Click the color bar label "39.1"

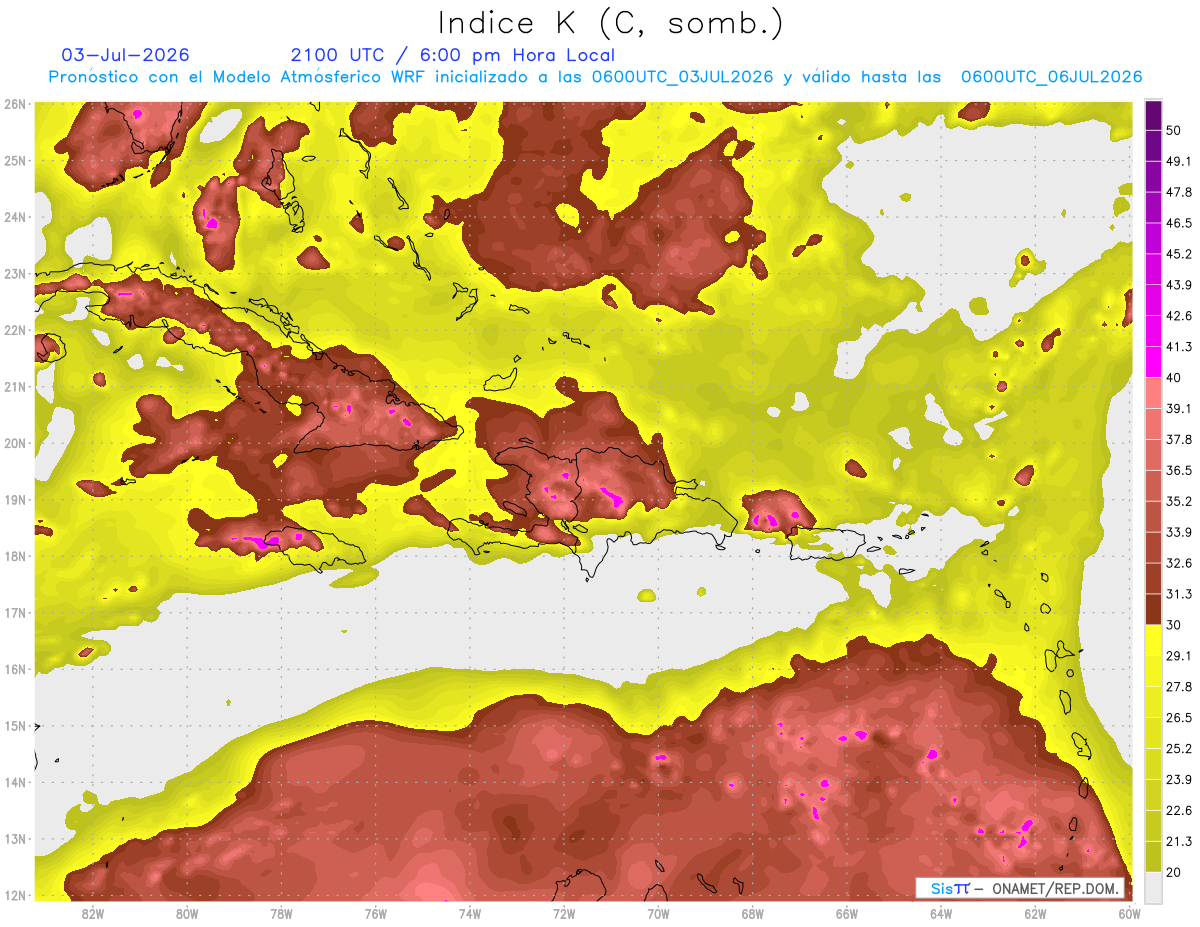(x=1179, y=409)
